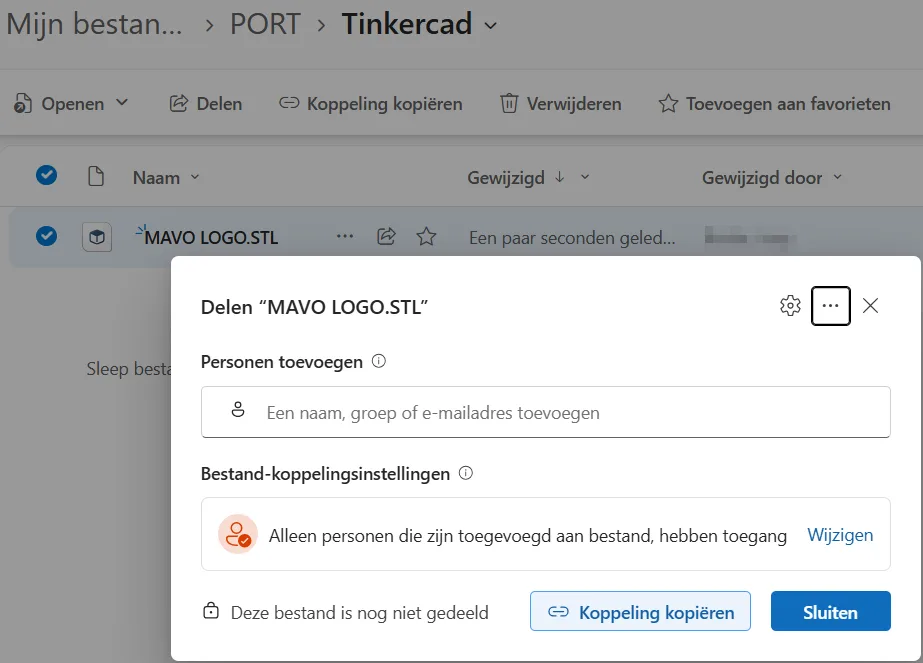Open ellipsis menu on MAVO LOGO.STL row
The height and width of the screenshot is (663, 923).
[345, 237]
